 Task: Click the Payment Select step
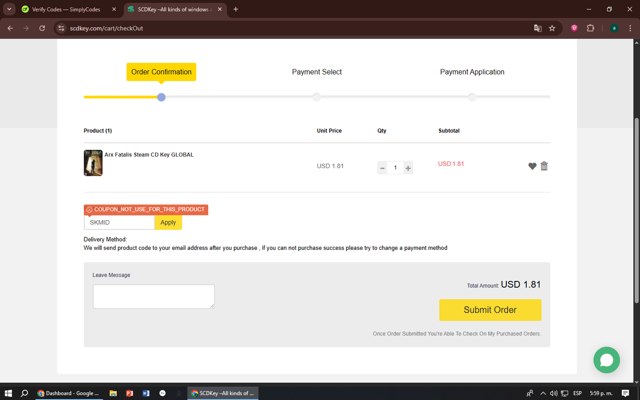coord(317,72)
